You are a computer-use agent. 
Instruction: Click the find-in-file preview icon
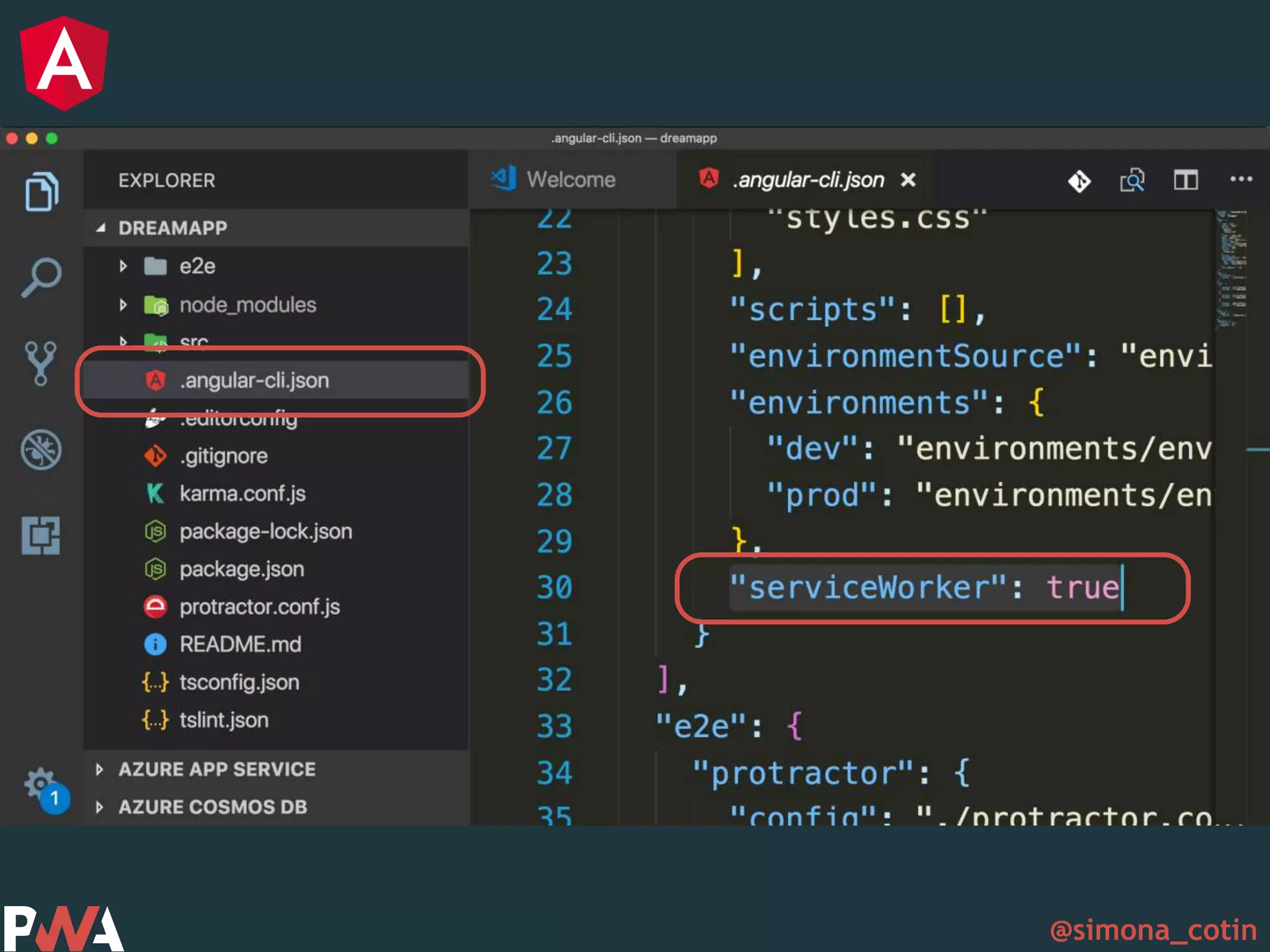tap(1132, 180)
